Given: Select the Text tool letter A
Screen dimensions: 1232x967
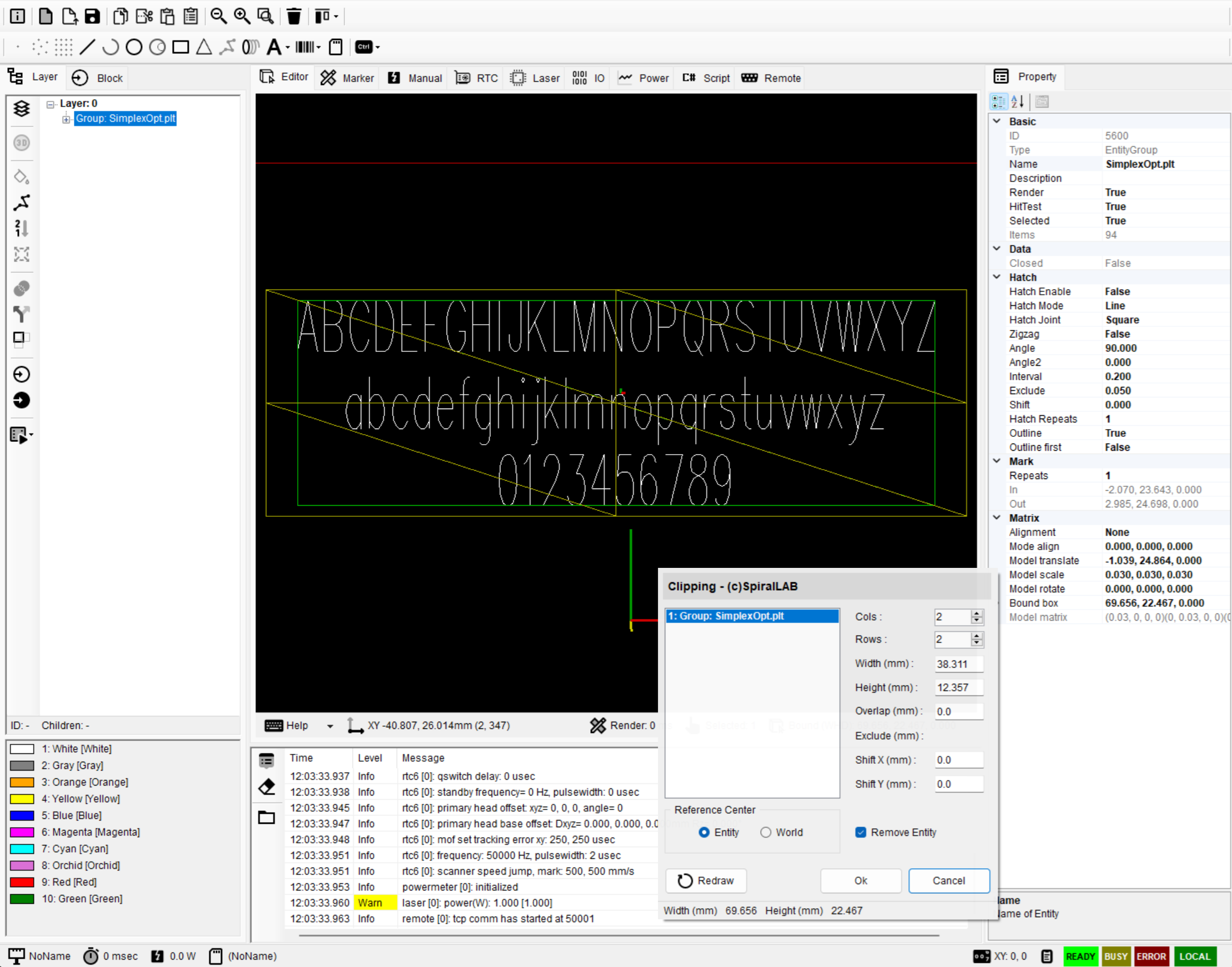Looking at the screenshot, I should (x=274, y=47).
